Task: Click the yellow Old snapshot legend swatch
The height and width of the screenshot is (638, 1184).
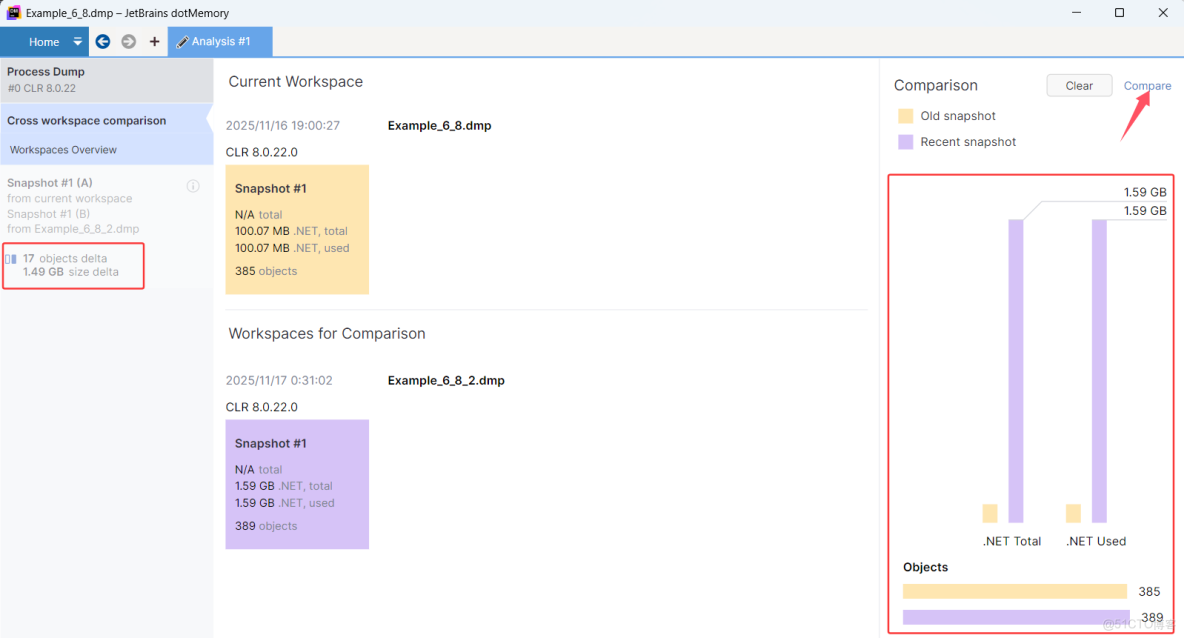Action: coord(905,116)
